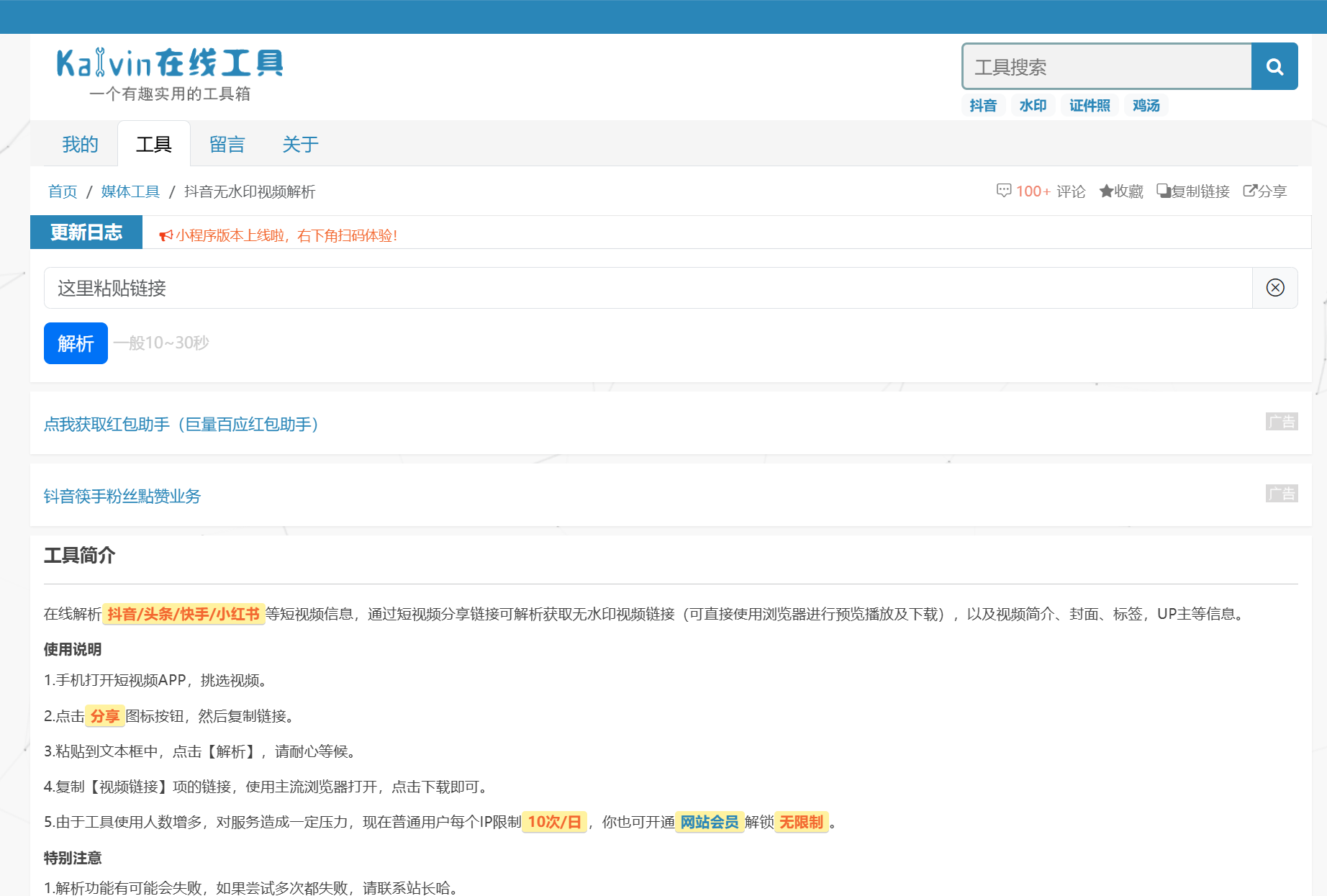Click 一般10~30秒 hint text
1327x896 pixels.
click(x=161, y=343)
